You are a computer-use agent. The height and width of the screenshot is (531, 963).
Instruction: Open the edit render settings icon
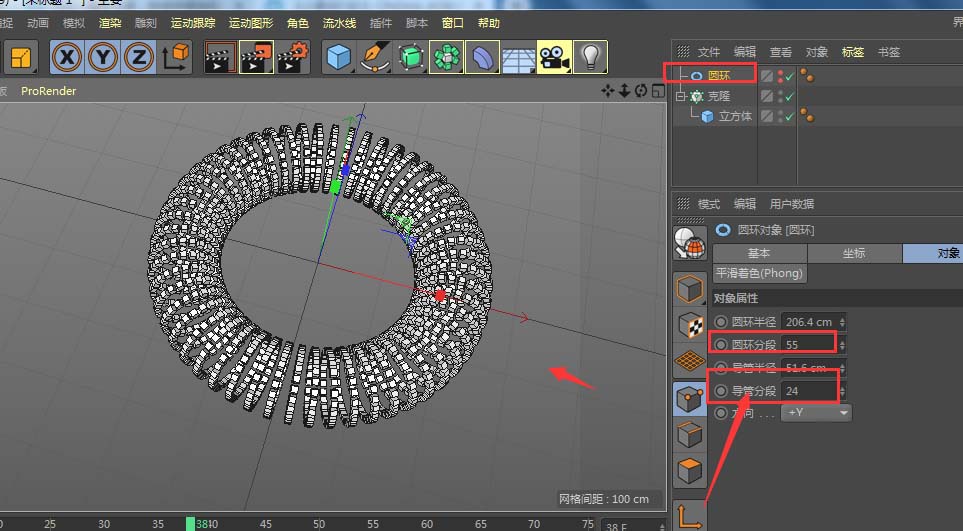(293, 58)
